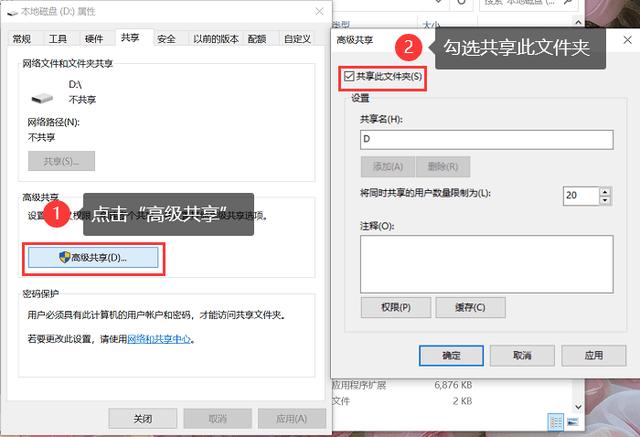Open the 网络和共享中心 link
Image resolution: width=640 pixels, height=437 pixels.
pyautogui.click(x=159, y=339)
